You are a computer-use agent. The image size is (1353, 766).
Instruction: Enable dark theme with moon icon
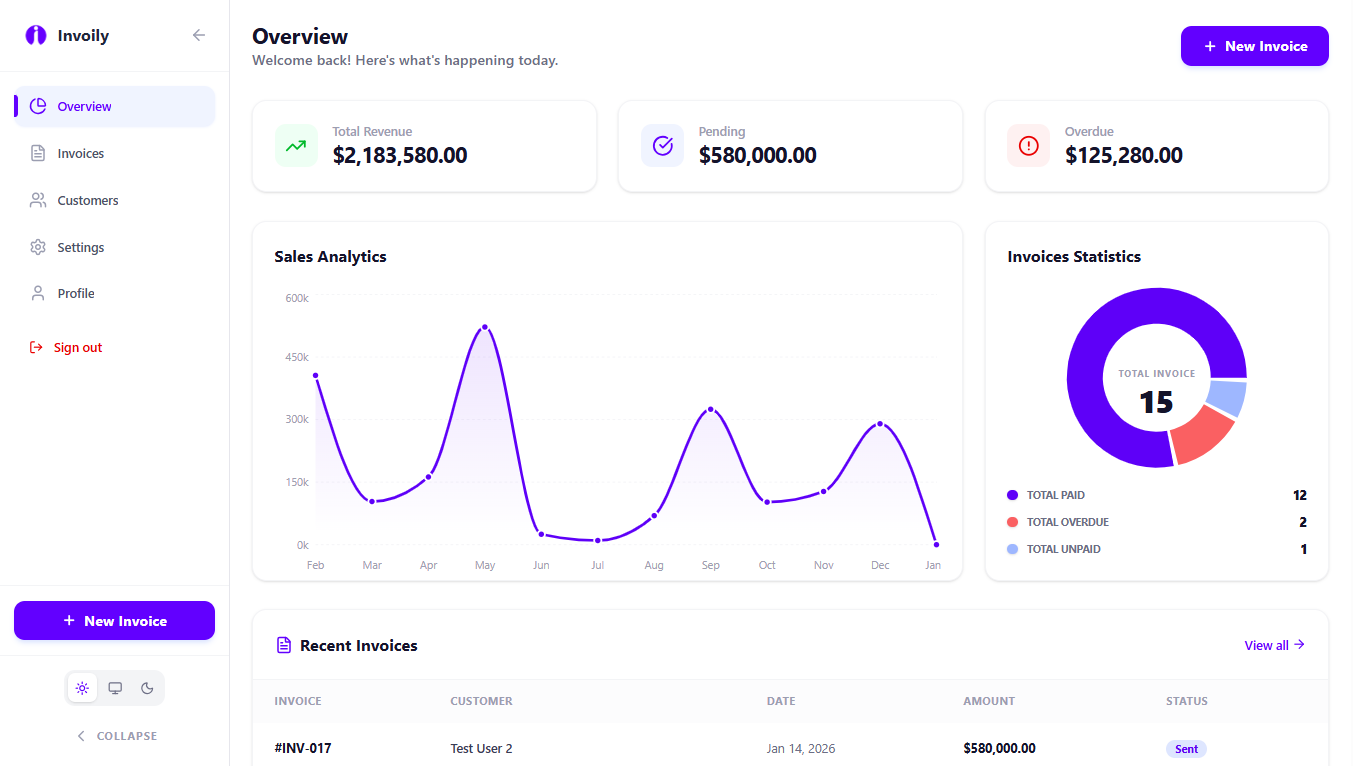tap(147, 688)
